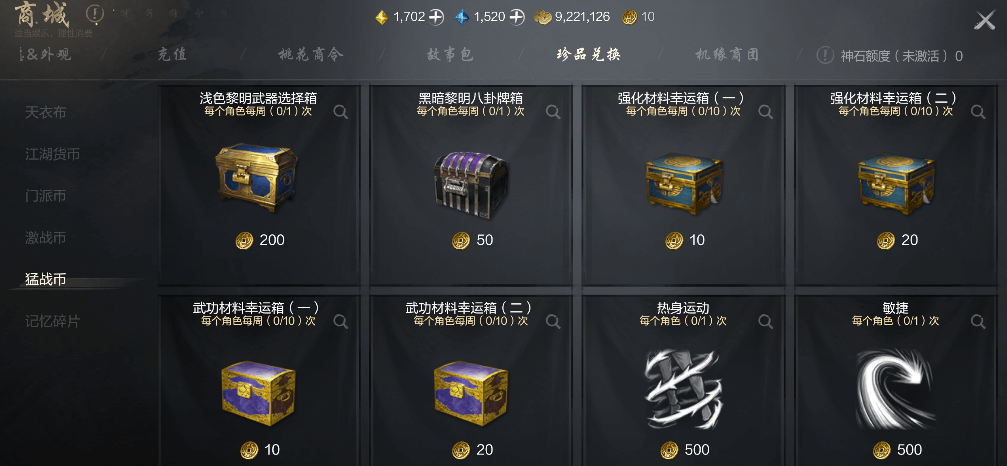Select 天衣布 in the left sidebar
Viewport: 1007px width, 466px height.
pyautogui.click(x=46, y=113)
